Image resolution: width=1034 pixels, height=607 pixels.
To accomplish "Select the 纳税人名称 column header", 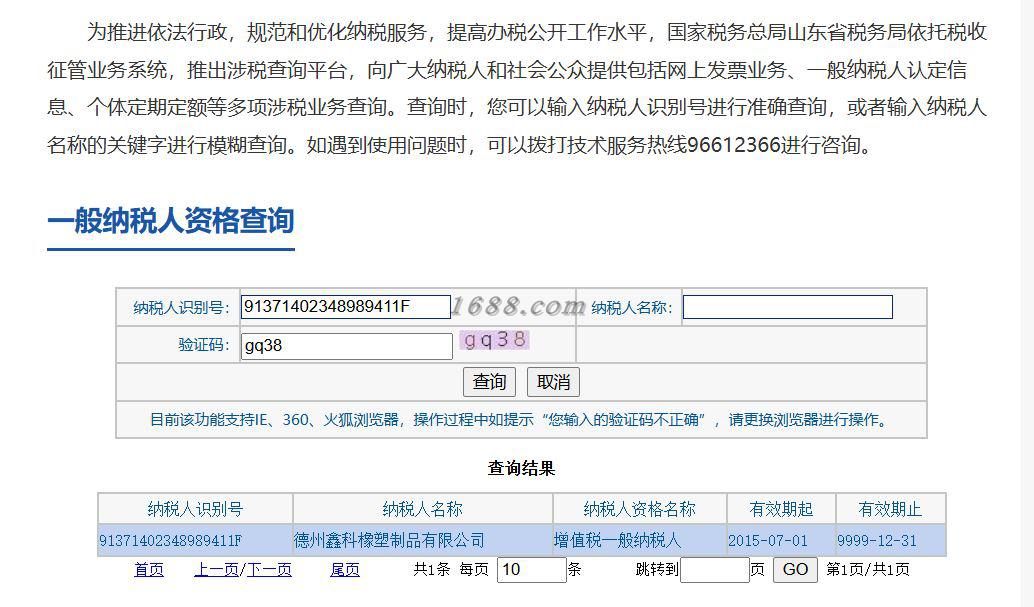I will (423, 509).
